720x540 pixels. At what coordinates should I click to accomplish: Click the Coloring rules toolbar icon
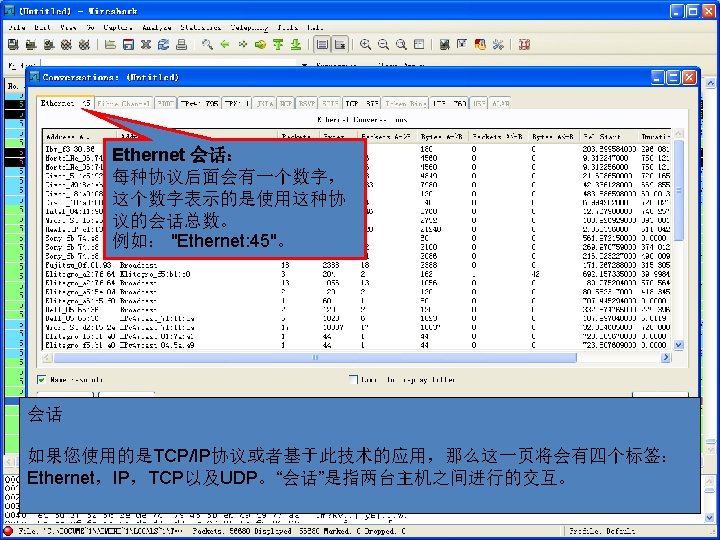tap(480, 45)
